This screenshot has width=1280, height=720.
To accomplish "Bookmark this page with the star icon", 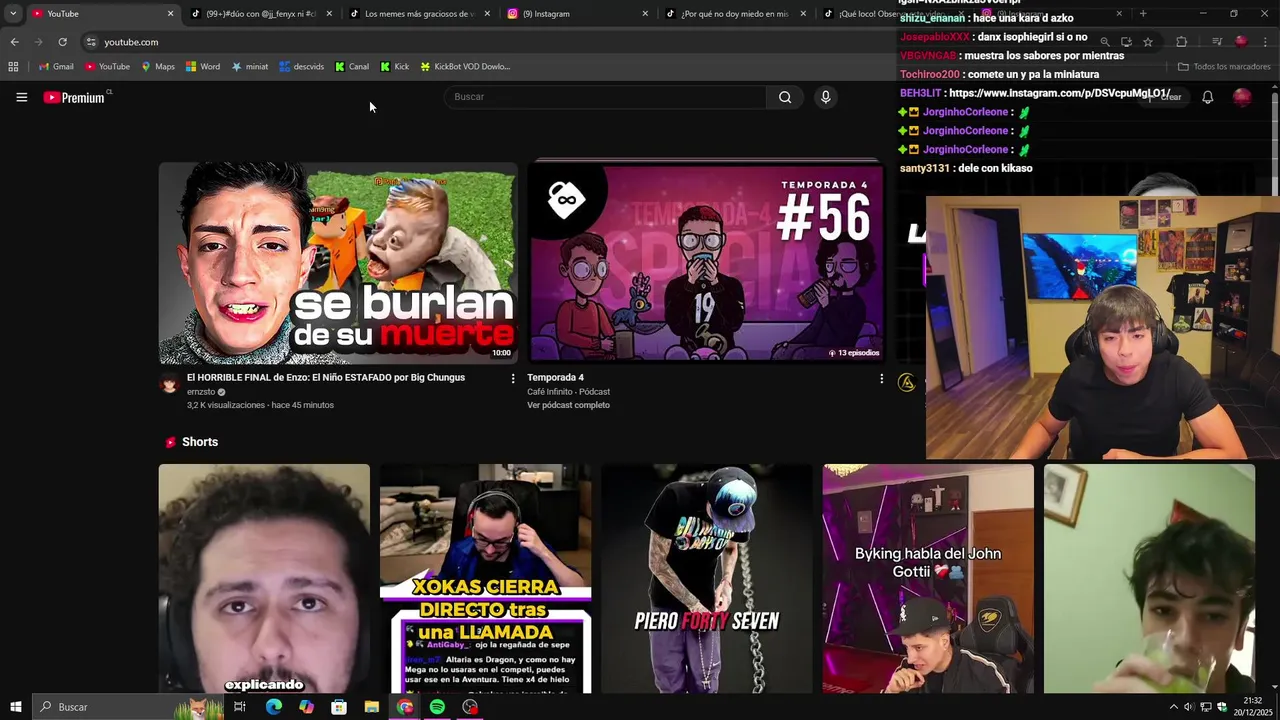I will tap(1148, 42).
